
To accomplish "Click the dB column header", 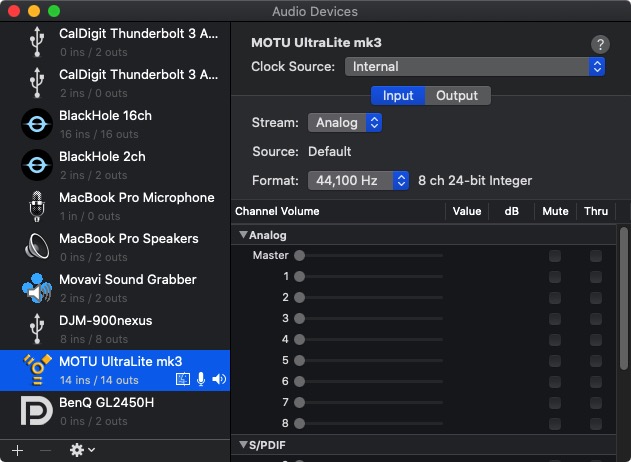I will point(511,211).
